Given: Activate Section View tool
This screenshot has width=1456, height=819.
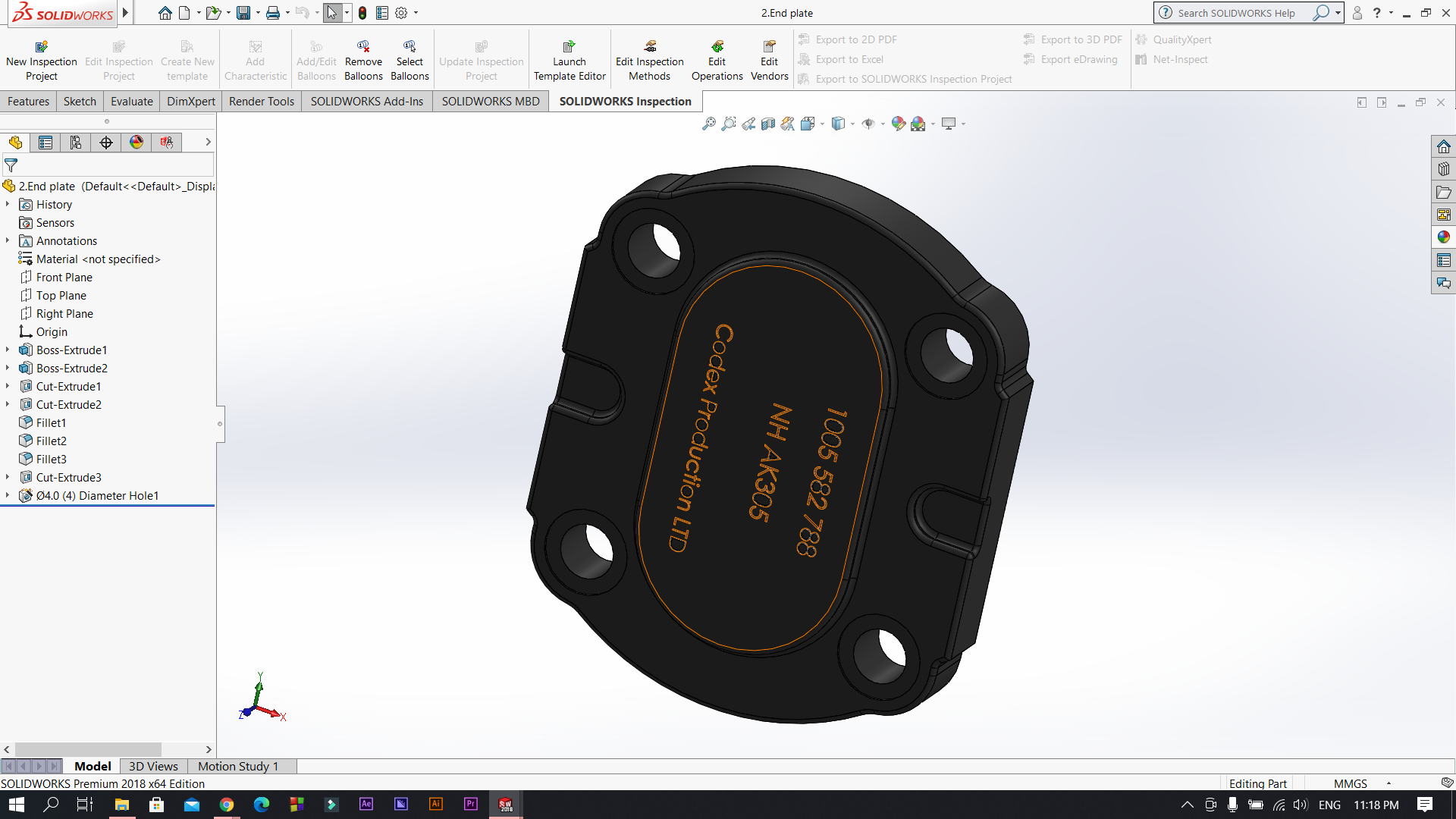Looking at the screenshot, I should (x=768, y=124).
